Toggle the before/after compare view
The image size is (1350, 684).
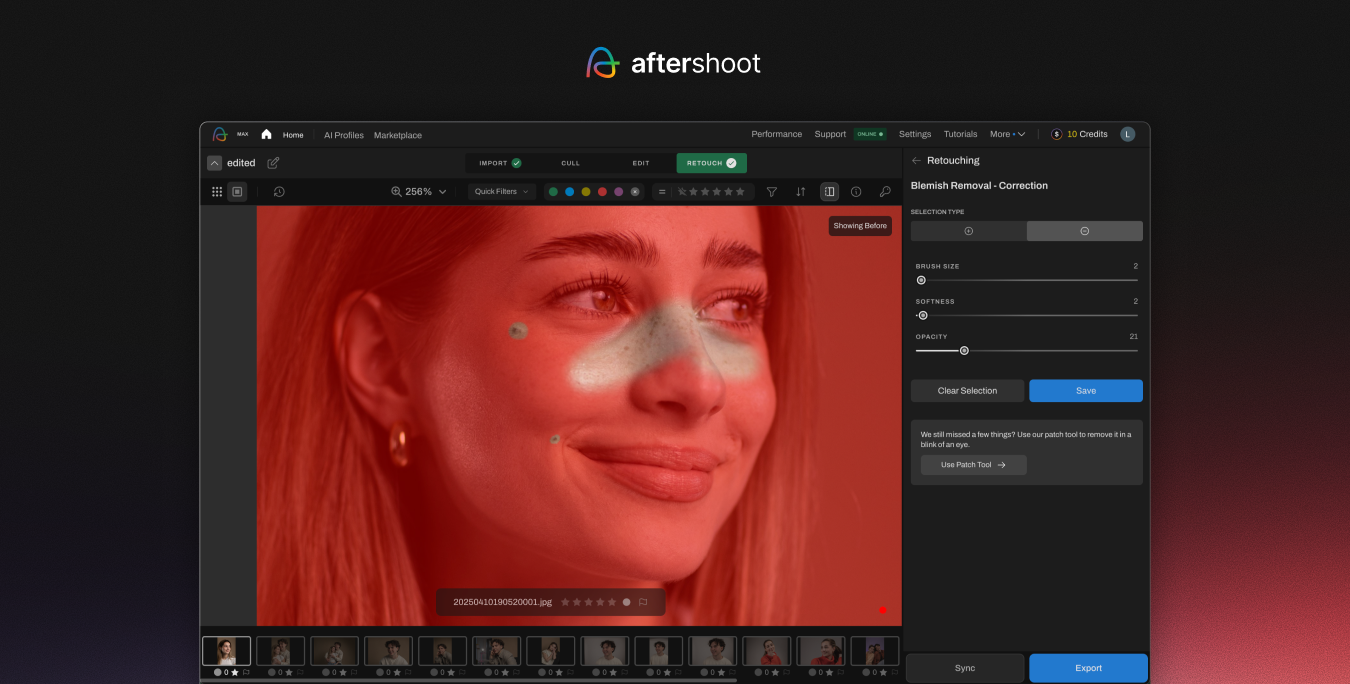point(829,192)
